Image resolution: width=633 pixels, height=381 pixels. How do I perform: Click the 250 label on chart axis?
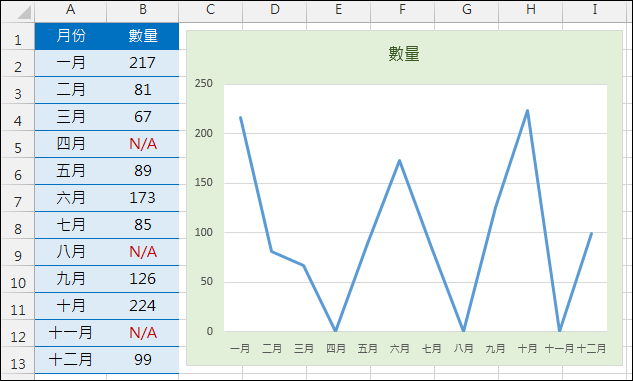pyautogui.click(x=203, y=84)
